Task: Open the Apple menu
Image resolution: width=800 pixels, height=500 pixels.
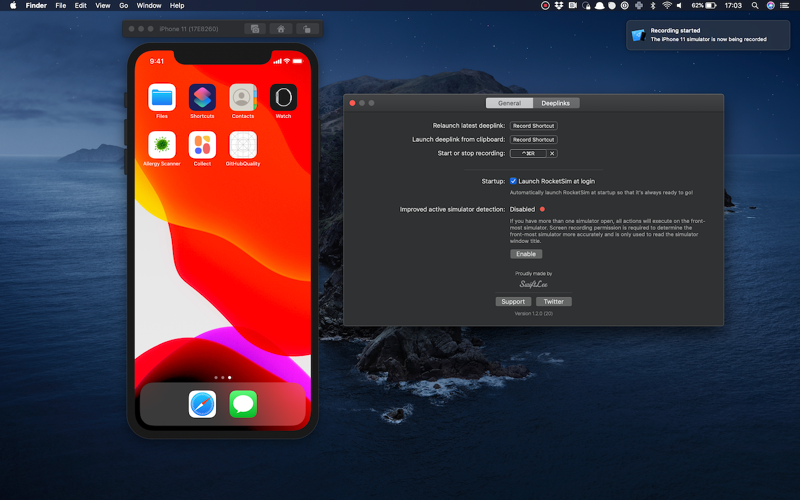Action: coord(13,6)
